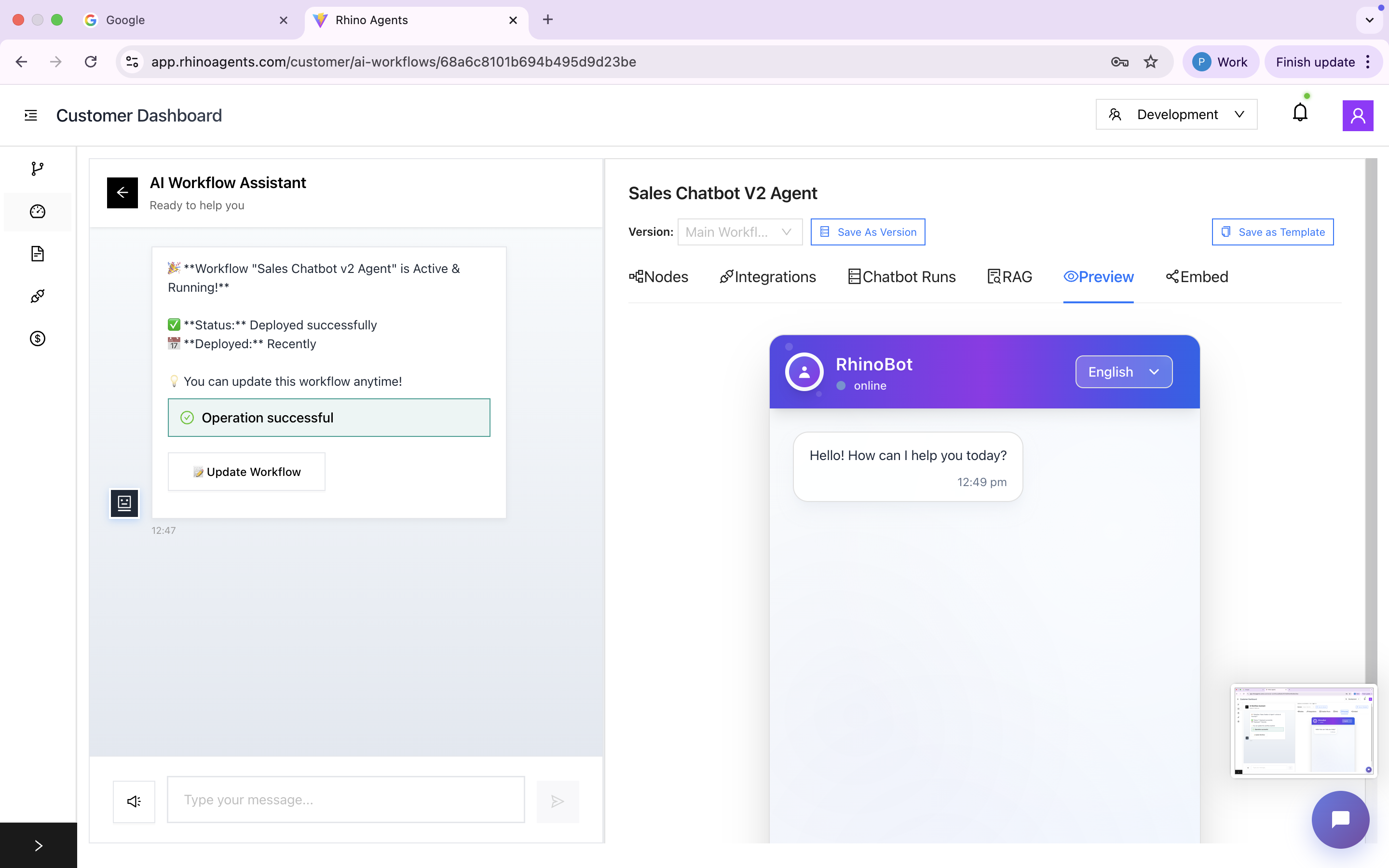Open the Work profile button
Image resolution: width=1389 pixels, height=868 pixels.
(x=1220, y=61)
